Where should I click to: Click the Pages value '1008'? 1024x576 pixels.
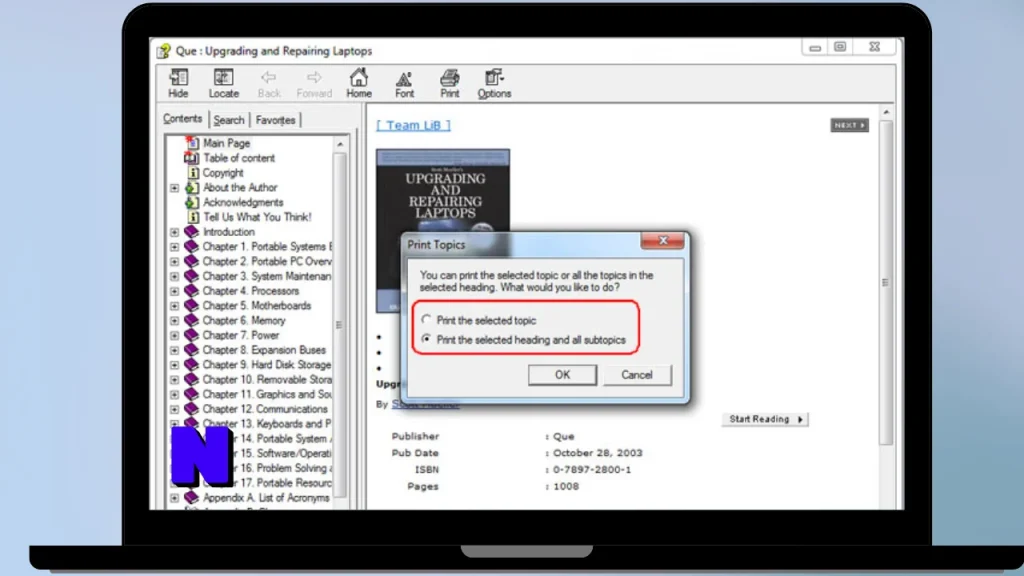tap(566, 487)
